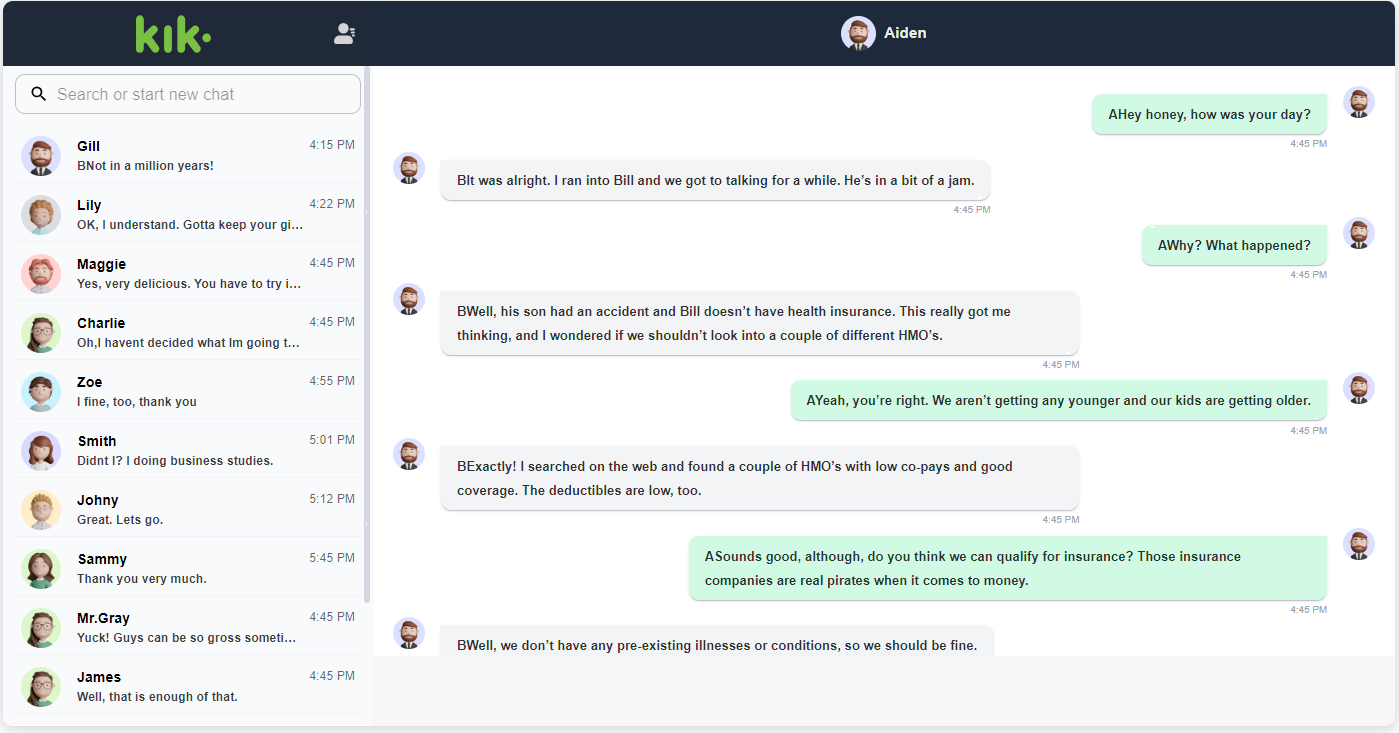This screenshot has height=733, width=1399.
Task: Click the avatar next to the green HMO reply
Action: (1359, 389)
